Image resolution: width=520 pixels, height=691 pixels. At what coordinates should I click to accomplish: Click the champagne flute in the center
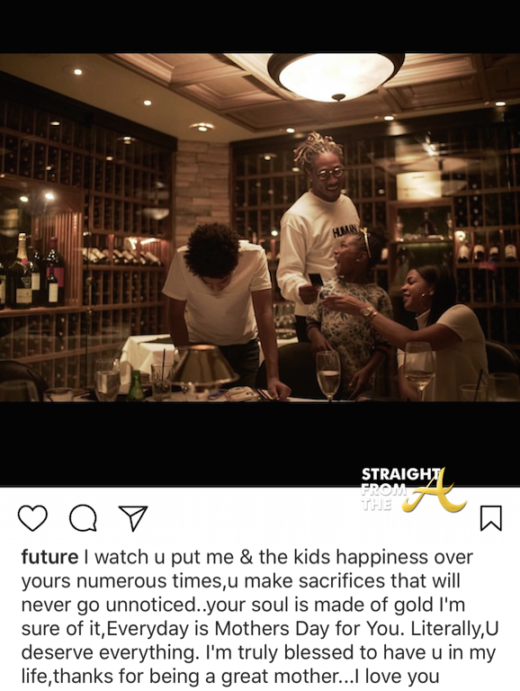(328, 375)
